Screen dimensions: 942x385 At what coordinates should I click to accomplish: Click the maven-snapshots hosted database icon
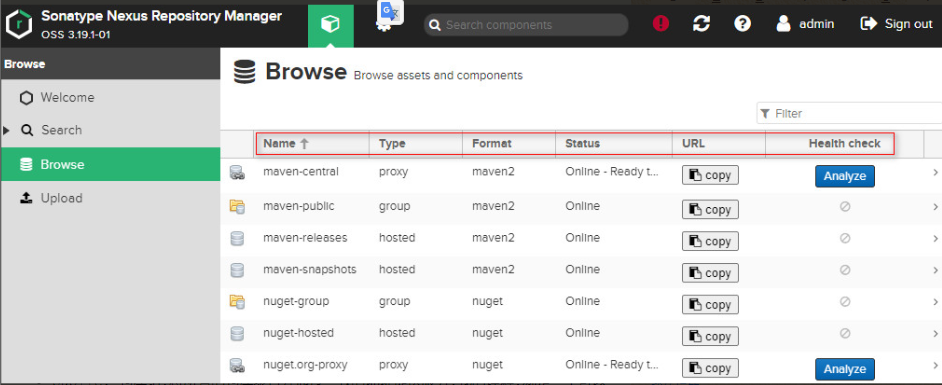pos(237,270)
